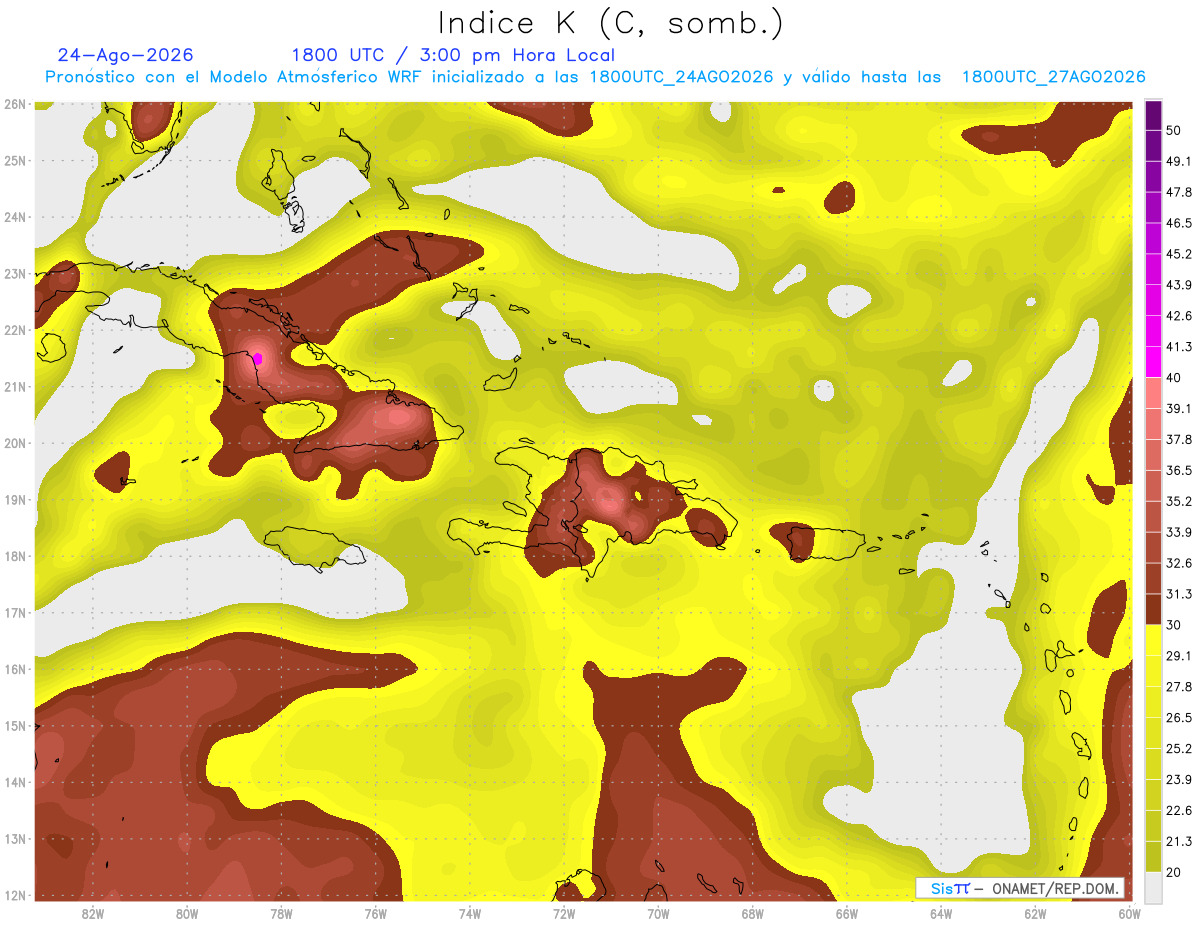1200x927 pixels.
Task: Click the colorbar value '50'
Action: (x=1174, y=130)
